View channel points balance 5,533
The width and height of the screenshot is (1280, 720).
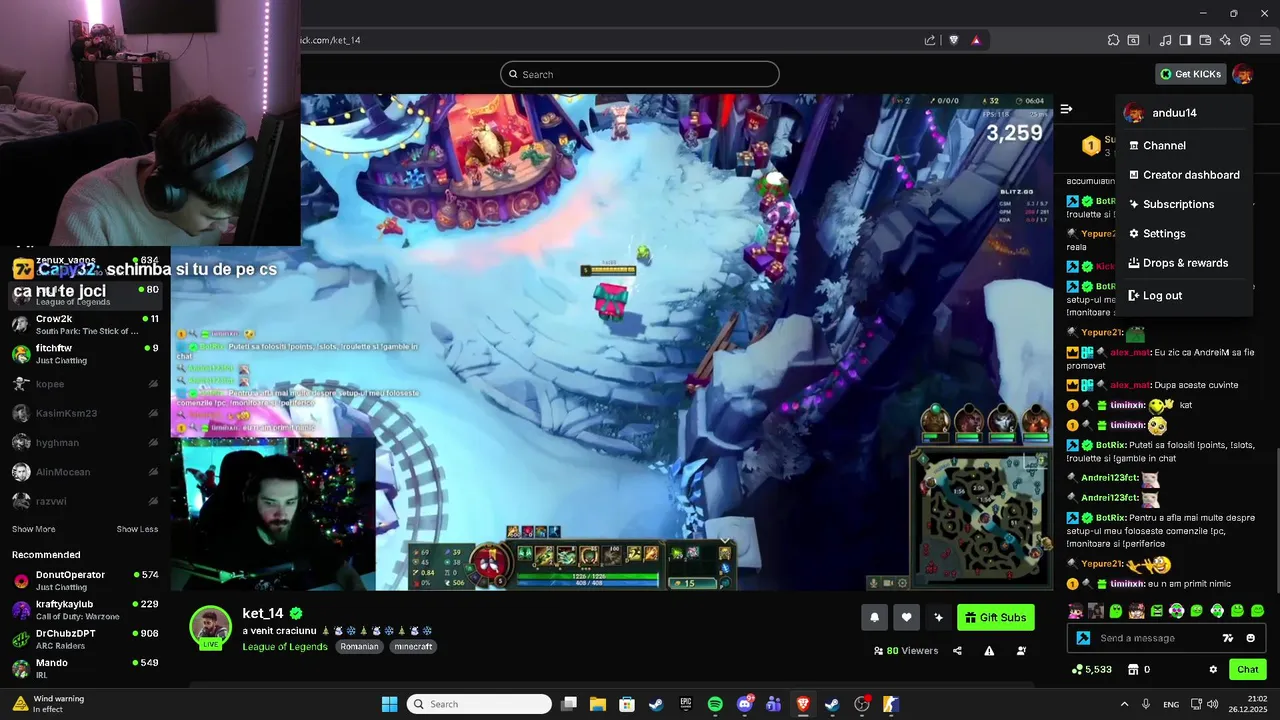click(x=1091, y=670)
